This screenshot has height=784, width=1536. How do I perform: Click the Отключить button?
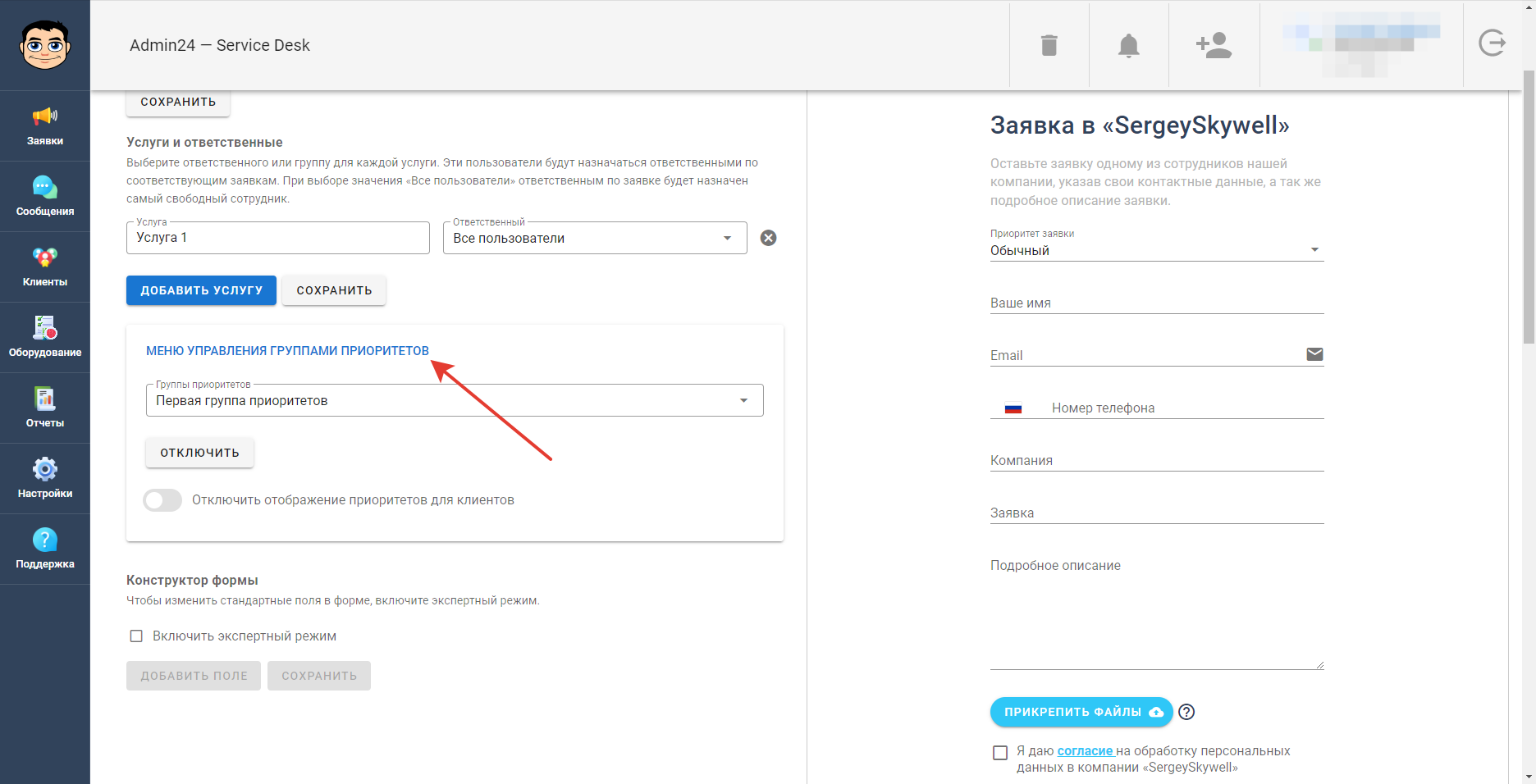point(199,453)
